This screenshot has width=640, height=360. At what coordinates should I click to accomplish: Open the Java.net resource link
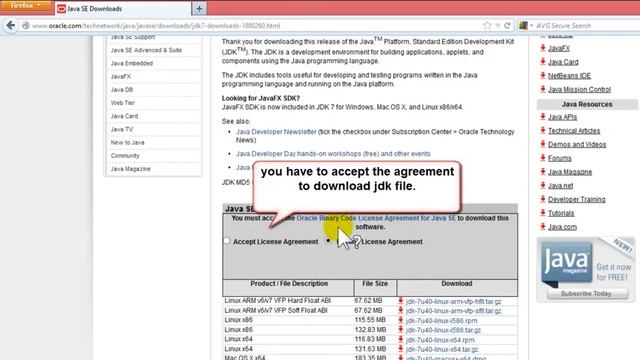click(x=560, y=186)
